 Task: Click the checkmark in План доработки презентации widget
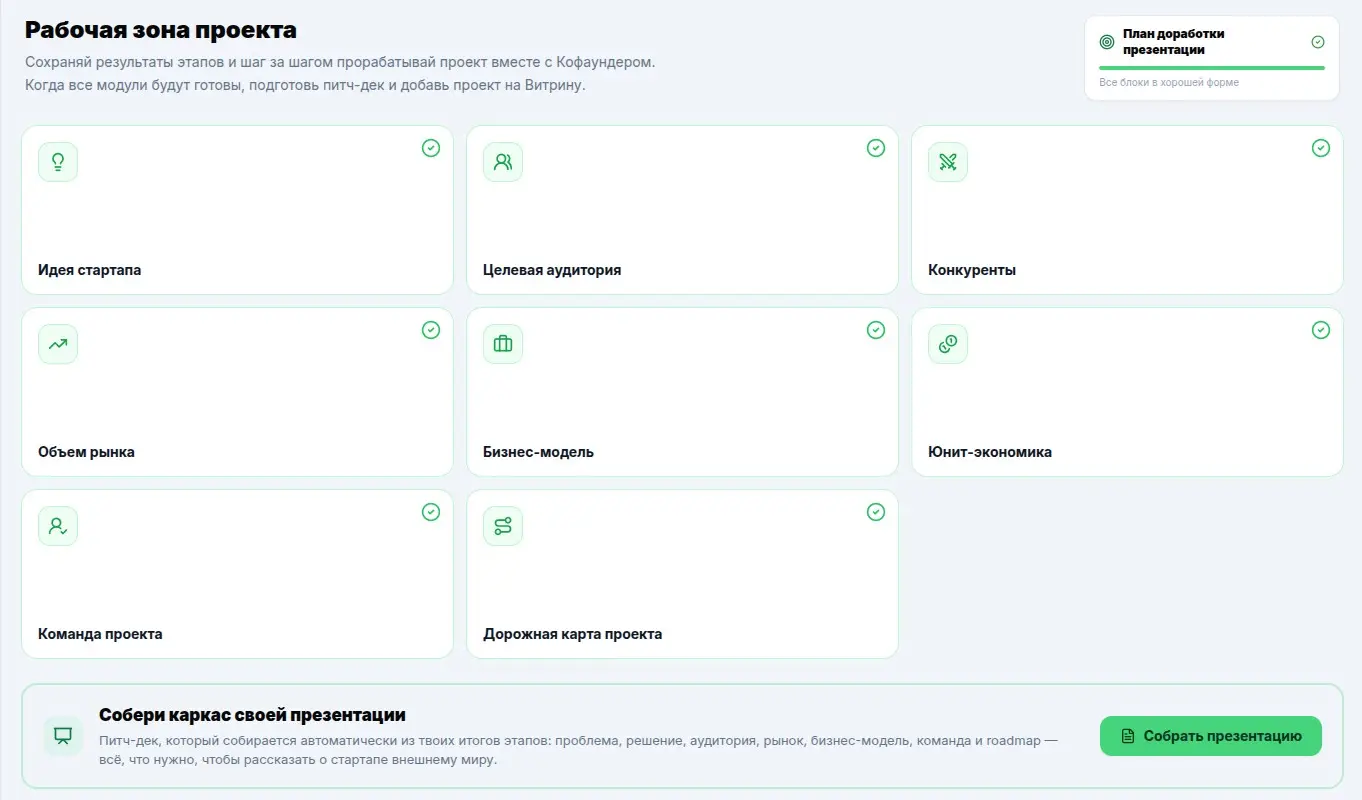pos(1318,42)
